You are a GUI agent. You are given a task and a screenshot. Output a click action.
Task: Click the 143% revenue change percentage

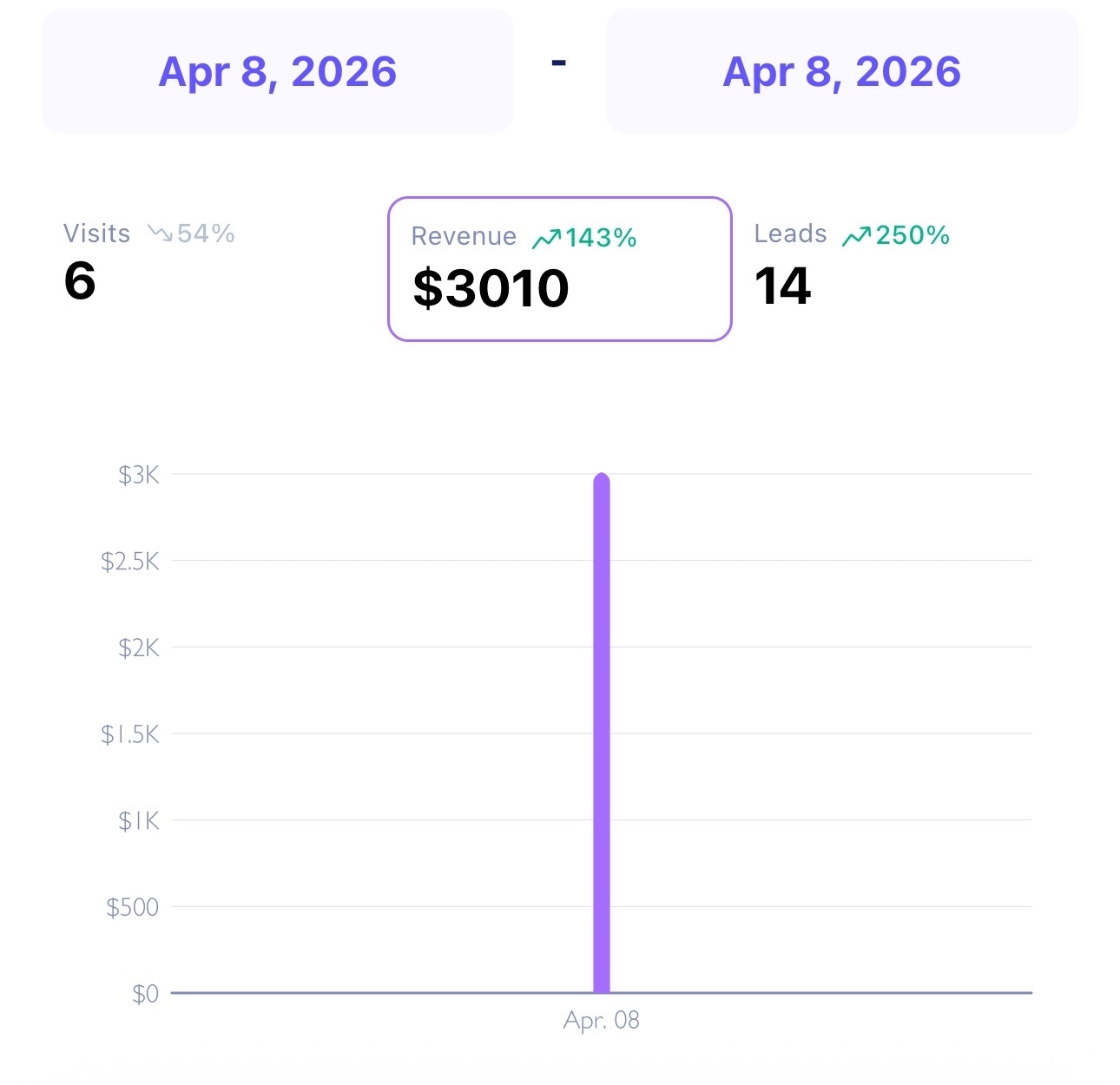coord(602,238)
